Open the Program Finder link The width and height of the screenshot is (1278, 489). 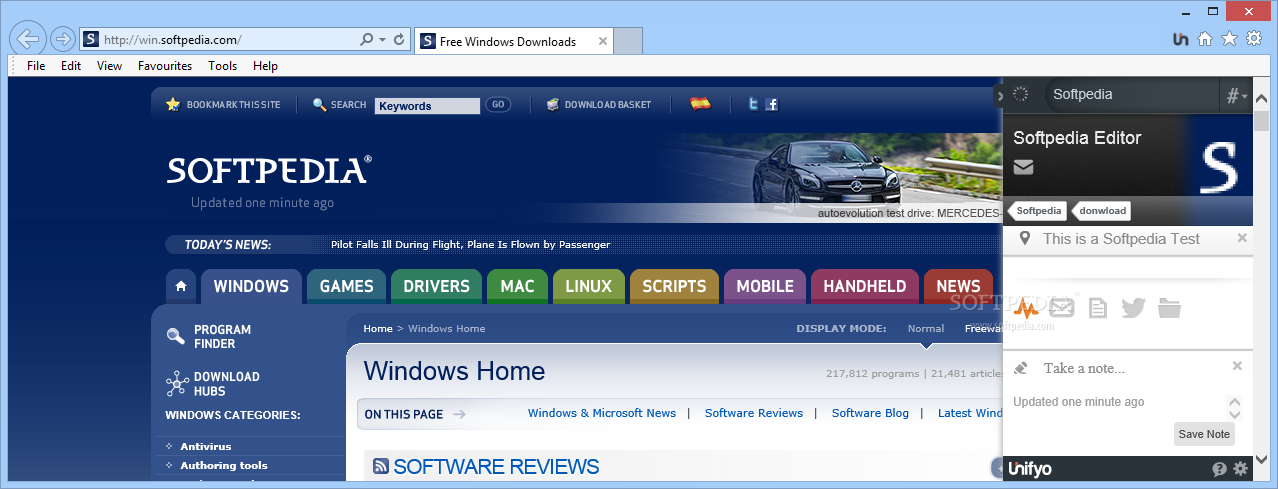click(222, 337)
